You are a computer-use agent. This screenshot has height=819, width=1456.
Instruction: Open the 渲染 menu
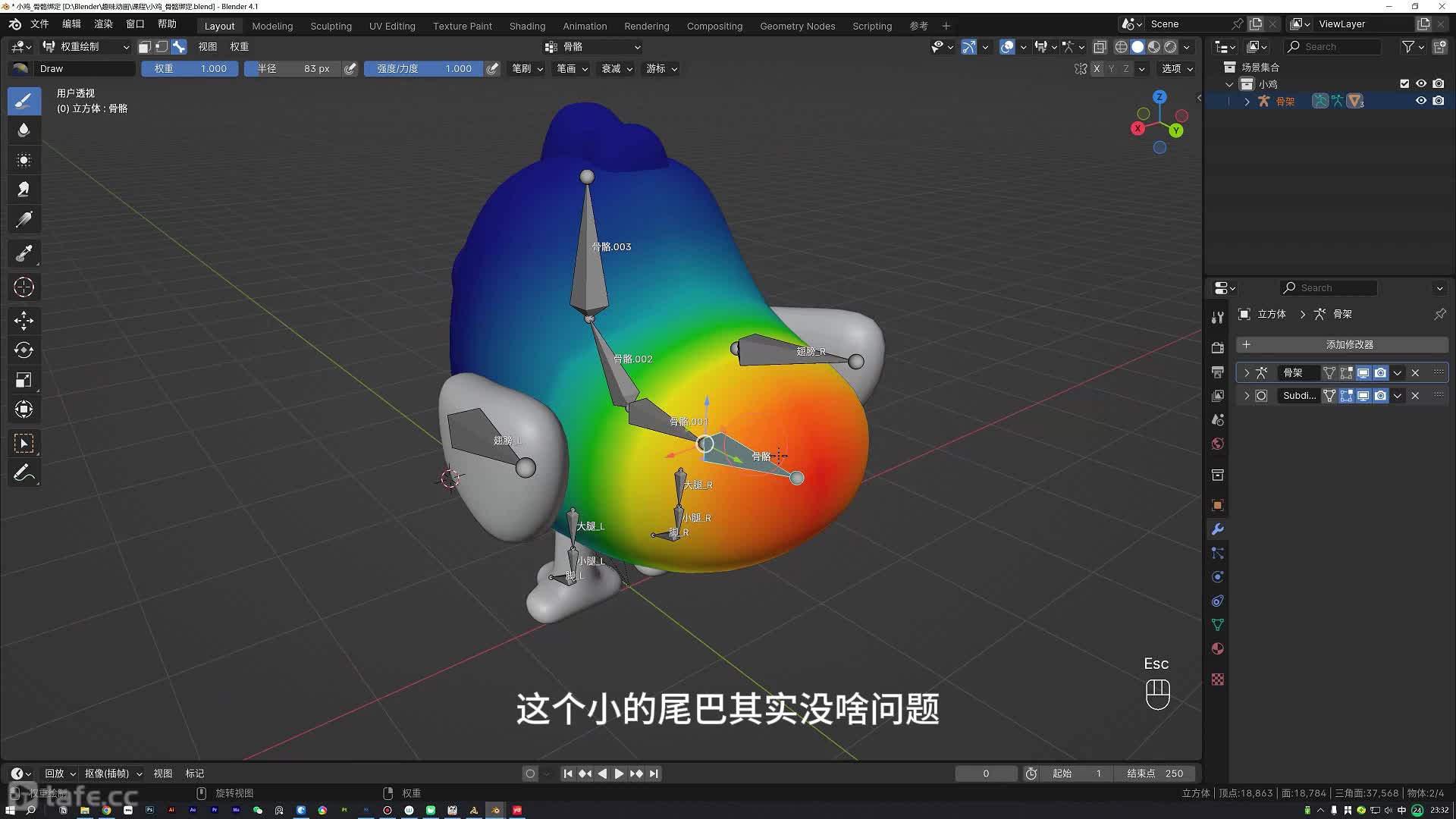pos(103,24)
